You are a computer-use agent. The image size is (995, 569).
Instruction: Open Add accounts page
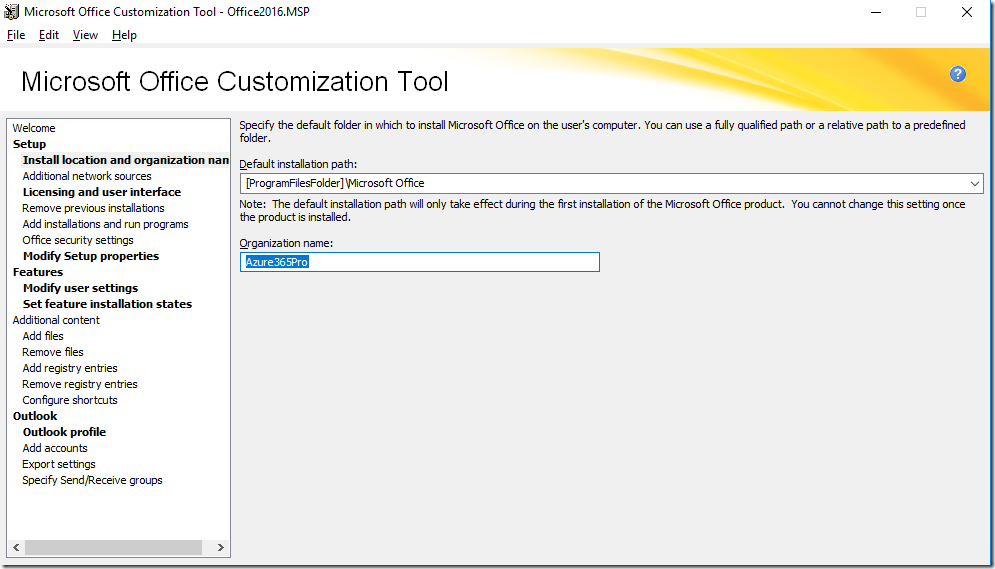(55, 448)
